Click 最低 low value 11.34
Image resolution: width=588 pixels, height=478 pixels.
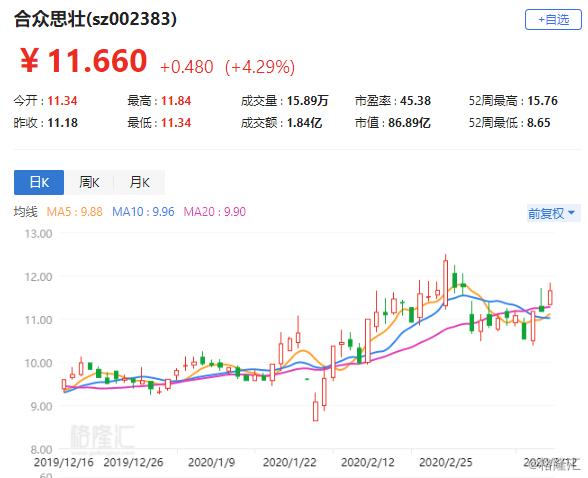(x=176, y=123)
